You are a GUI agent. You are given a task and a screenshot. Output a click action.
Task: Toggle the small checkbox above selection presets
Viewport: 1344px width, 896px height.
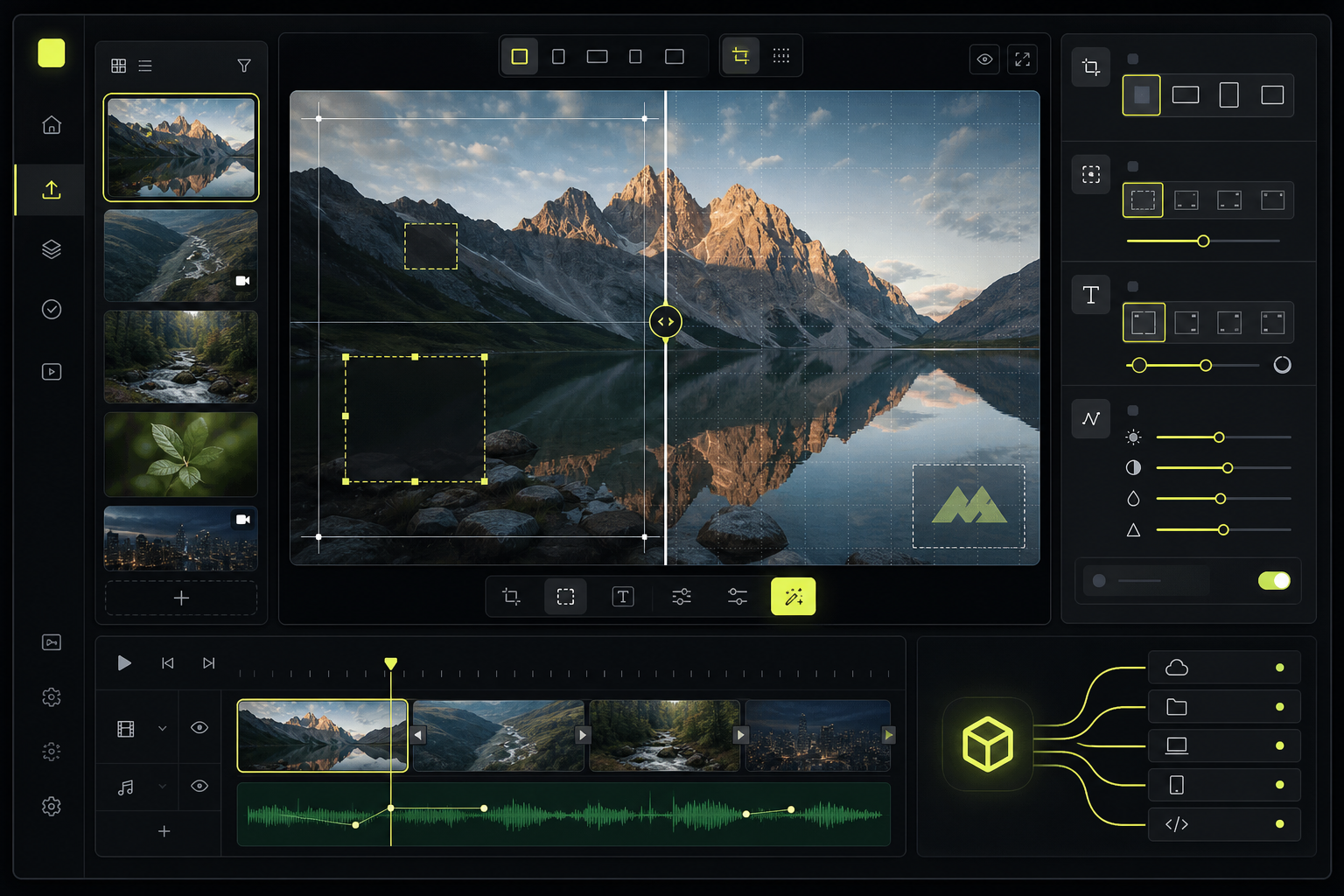pyautogui.click(x=1133, y=166)
